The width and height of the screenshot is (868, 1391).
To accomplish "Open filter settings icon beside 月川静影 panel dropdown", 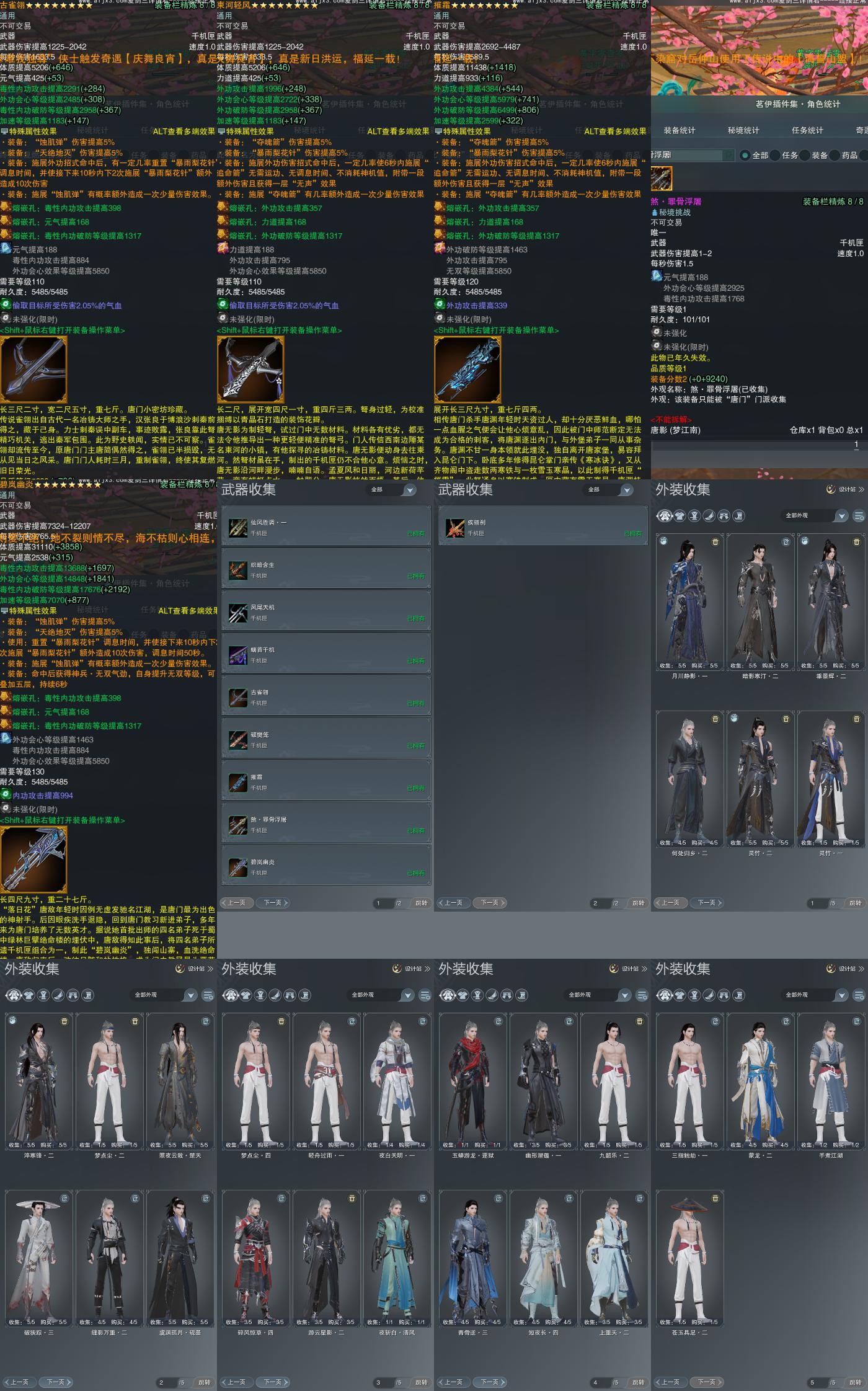I will (x=859, y=515).
